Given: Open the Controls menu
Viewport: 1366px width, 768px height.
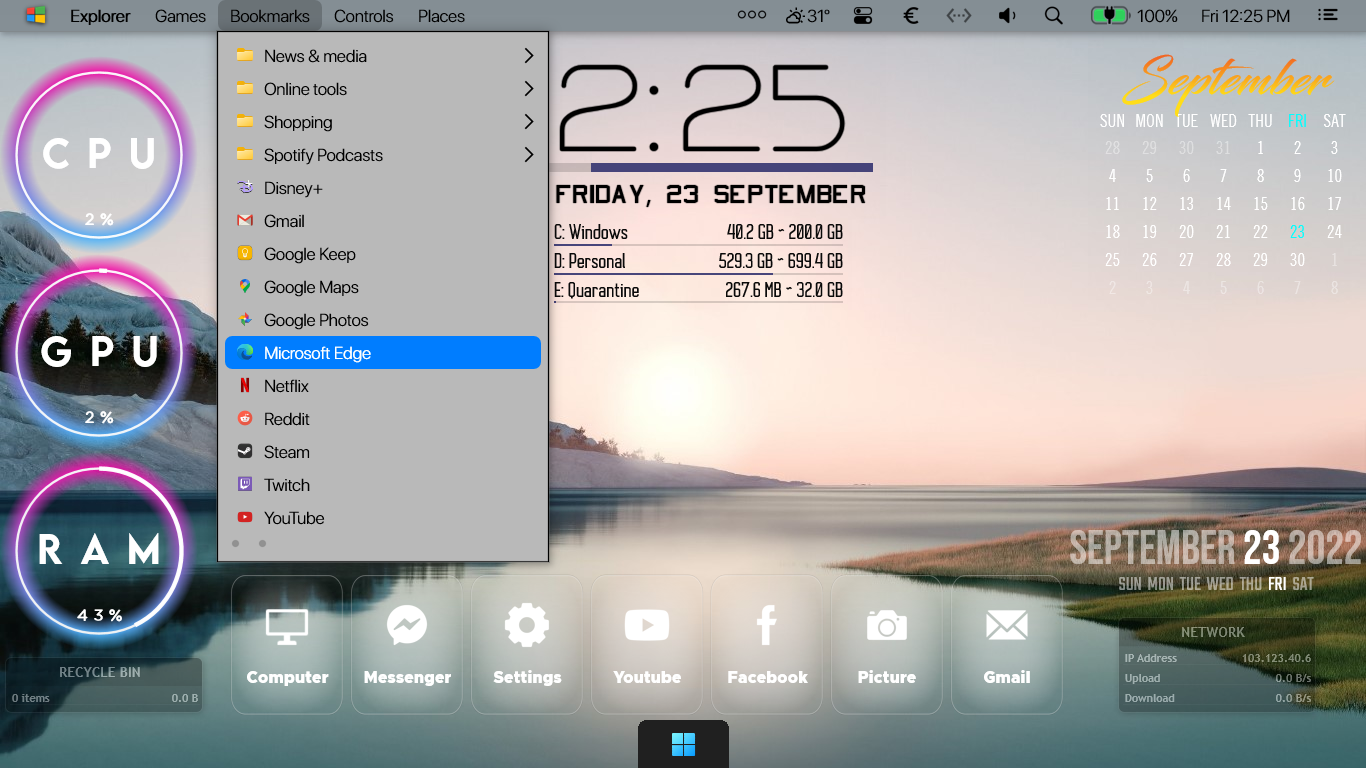Looking at the screenshot, I should (x=364, y=16).
